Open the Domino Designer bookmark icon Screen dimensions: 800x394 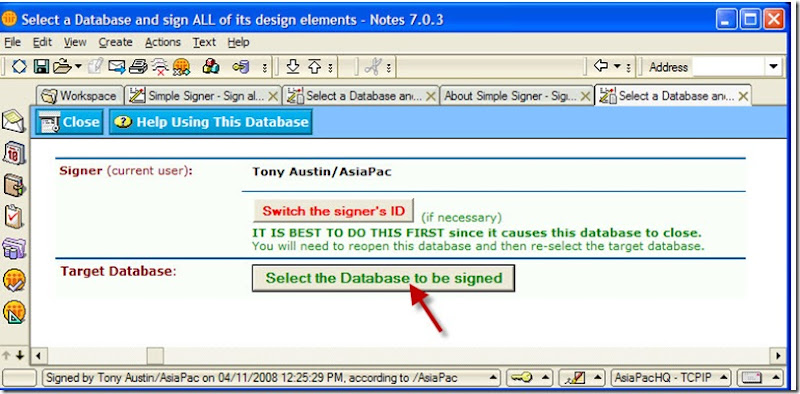pyautogui.click(x=14, y=312)
